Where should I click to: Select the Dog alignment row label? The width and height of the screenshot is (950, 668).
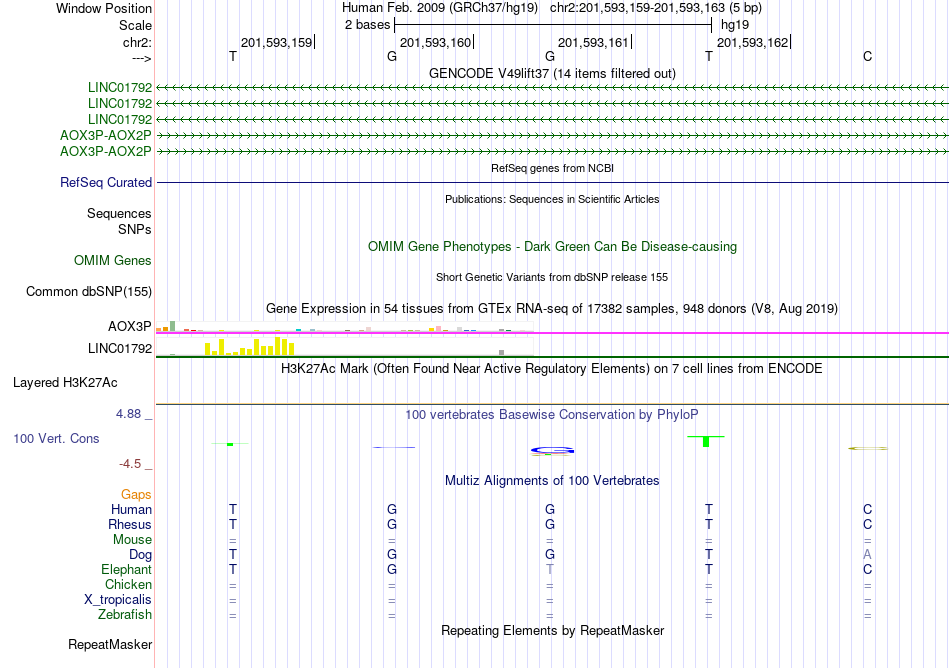[140, 555]
